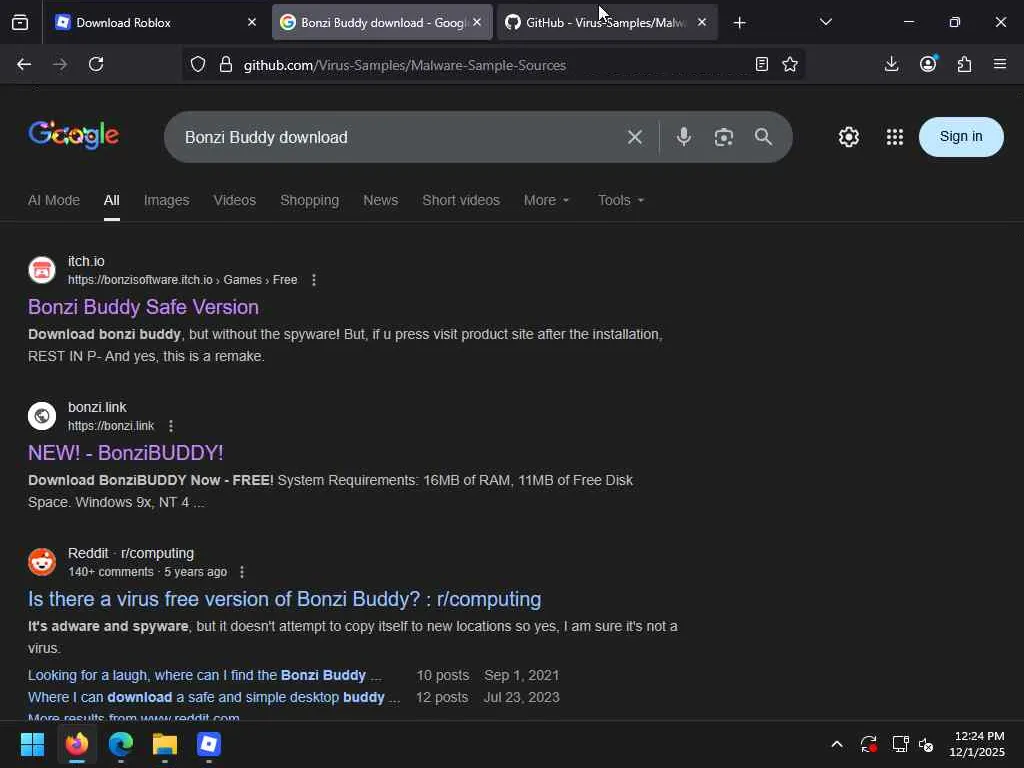Expand the More search filters dropdown
Image resolution: width=1024 pixels, height=768 pixels.
547,200
